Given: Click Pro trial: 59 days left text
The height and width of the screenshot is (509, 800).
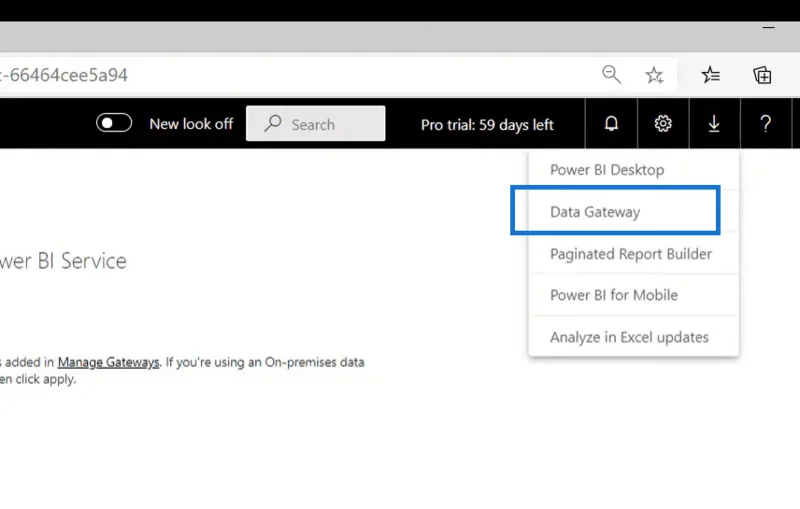Looking at the screenshot, I should coord(487,124).
